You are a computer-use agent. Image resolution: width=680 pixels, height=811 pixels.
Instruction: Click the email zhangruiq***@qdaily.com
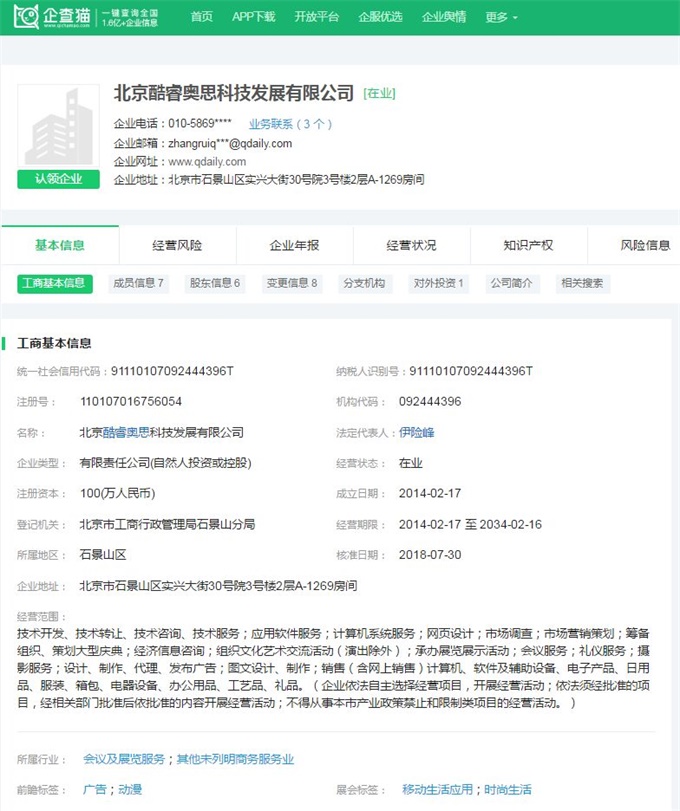click(230, 143)
